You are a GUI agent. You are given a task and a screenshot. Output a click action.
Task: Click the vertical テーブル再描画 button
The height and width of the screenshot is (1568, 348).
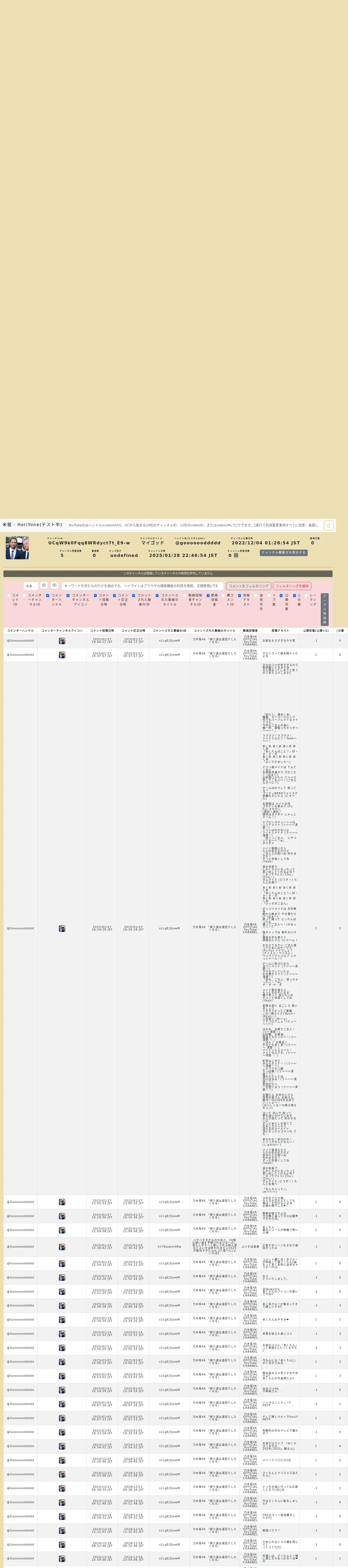point(325,609)
